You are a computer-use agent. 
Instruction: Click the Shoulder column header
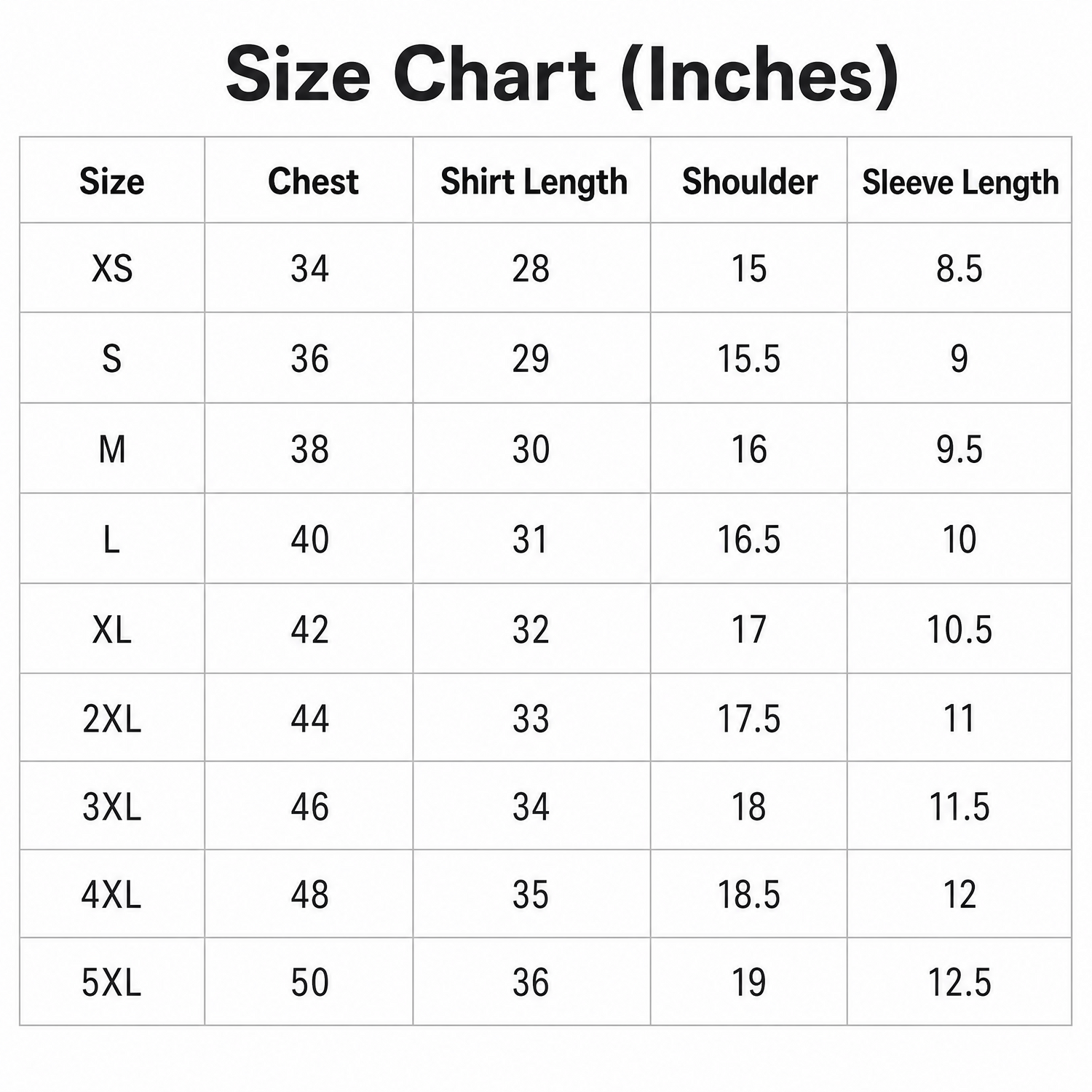click(750, 181)
